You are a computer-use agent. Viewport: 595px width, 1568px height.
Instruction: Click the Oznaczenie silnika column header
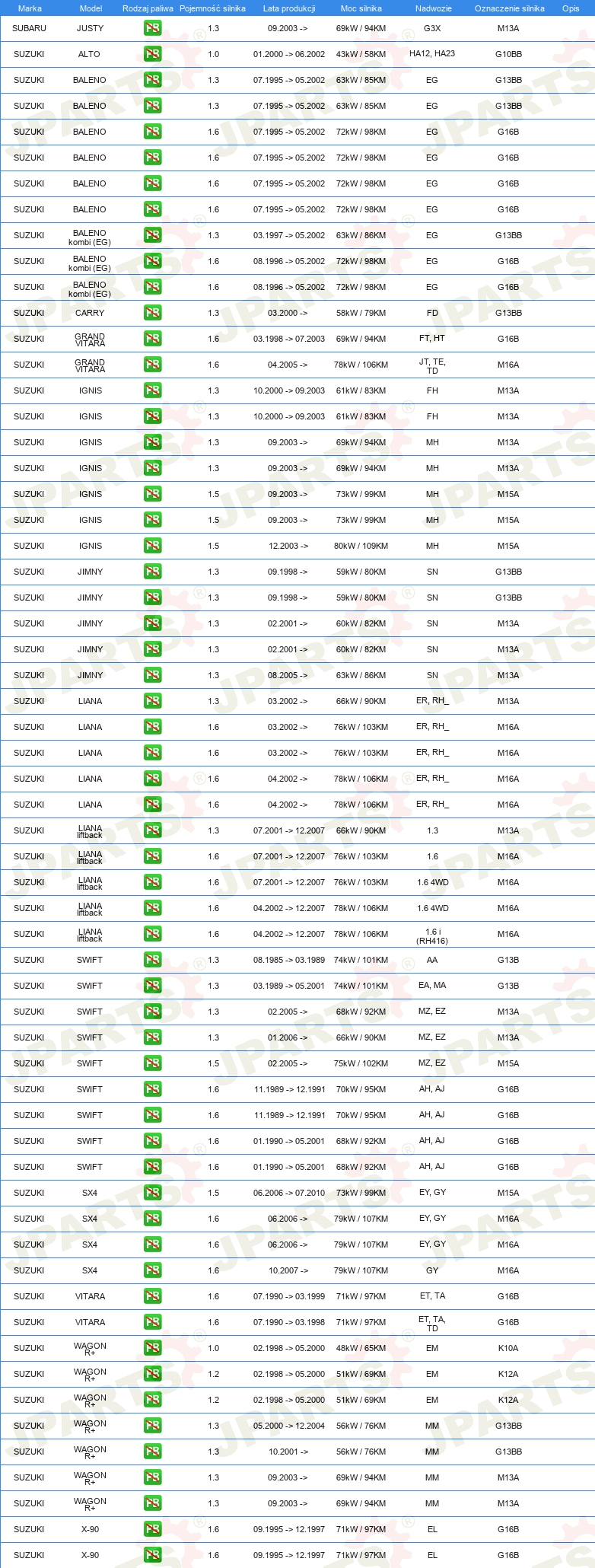click(x=510, y=8)
